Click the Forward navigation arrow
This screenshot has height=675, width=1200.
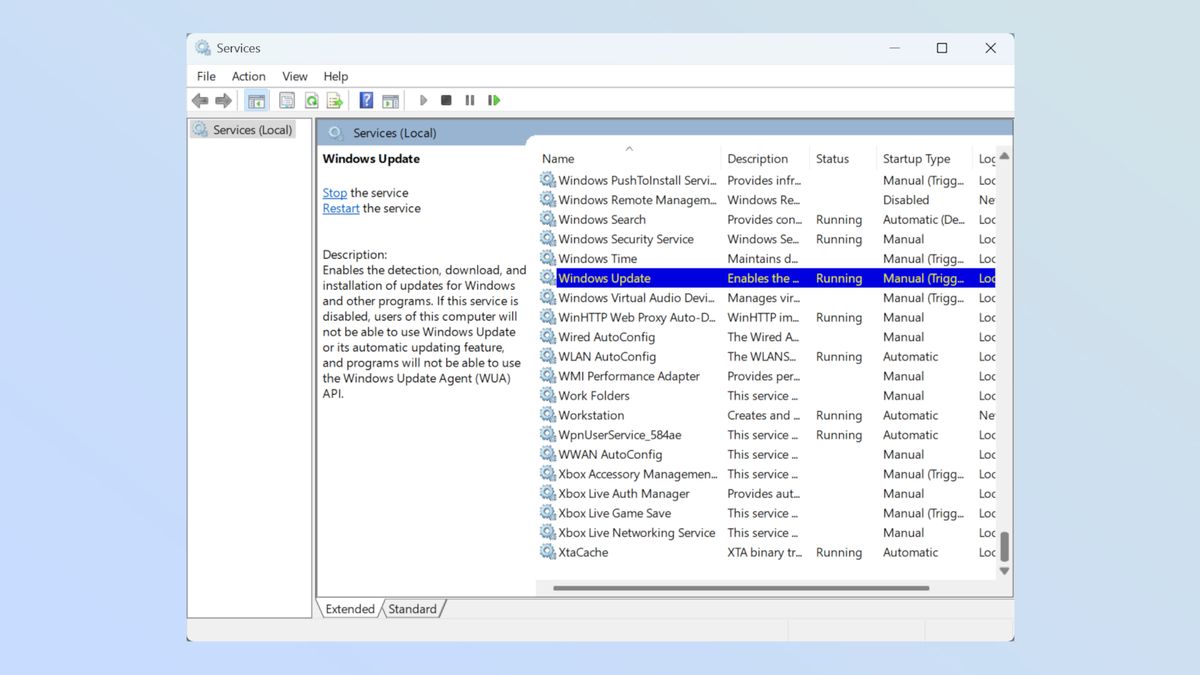pyautogui.click(x=222, y=99)
